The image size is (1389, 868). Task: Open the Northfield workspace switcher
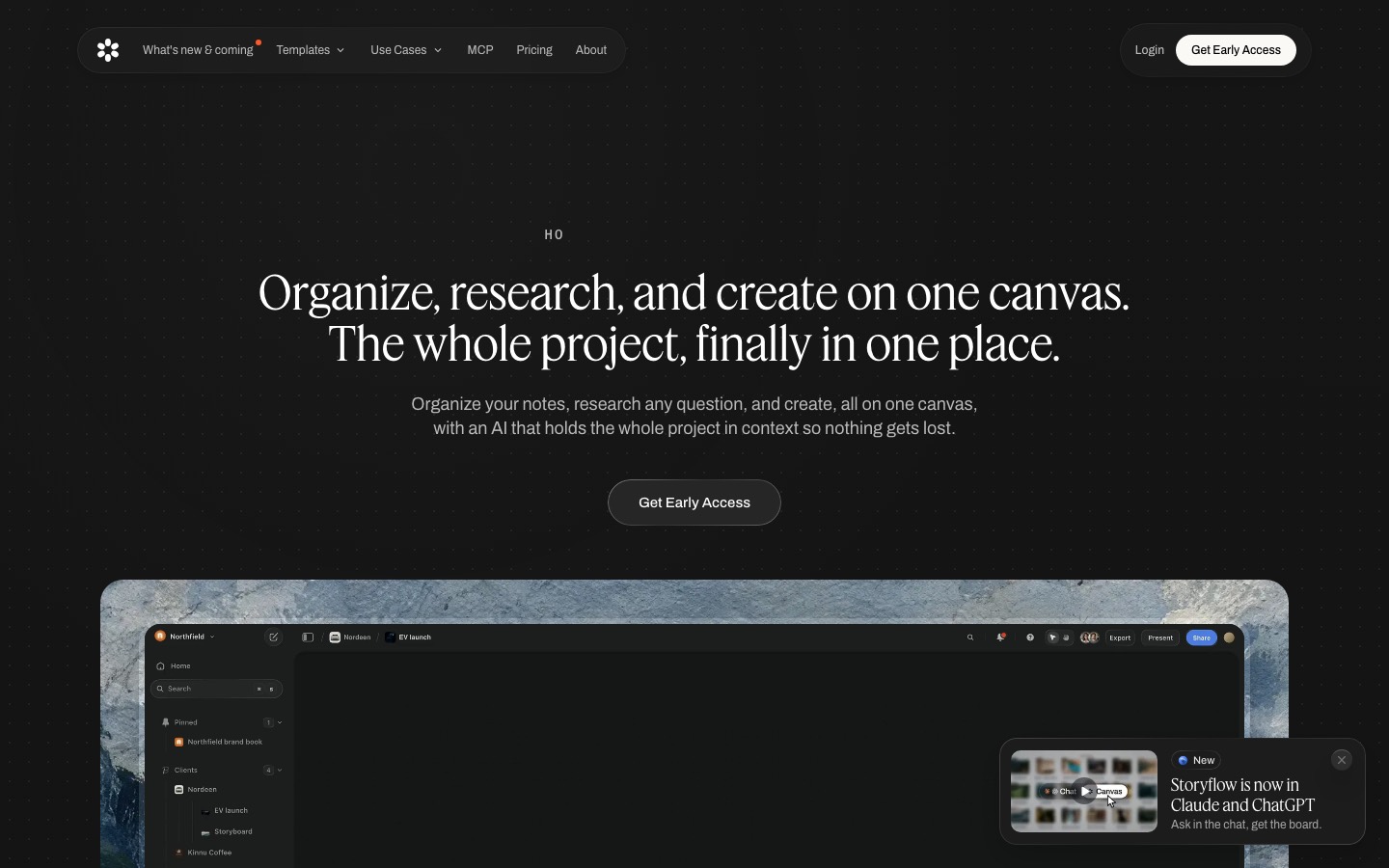tap(185, 637)
